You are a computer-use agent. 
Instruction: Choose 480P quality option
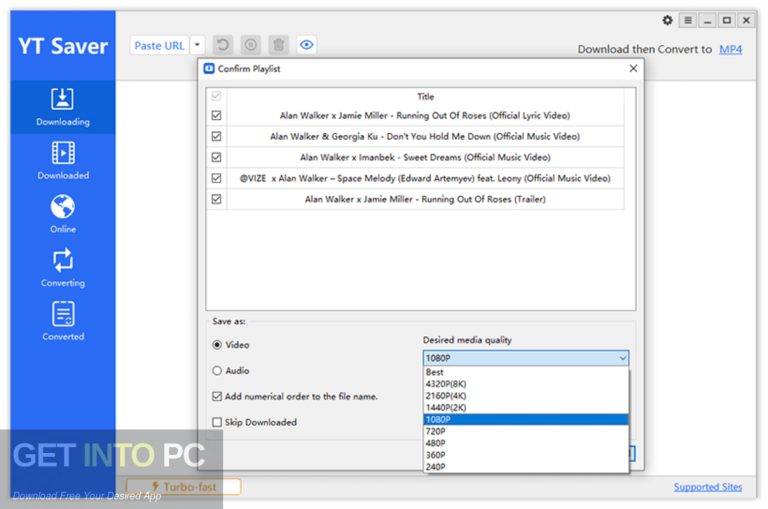pyautogui.click(x=526, y=443)
